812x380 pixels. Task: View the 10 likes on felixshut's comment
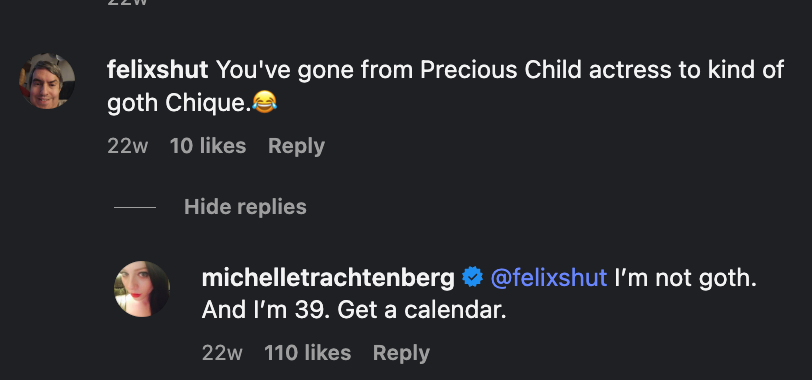[x=208, y=146]
